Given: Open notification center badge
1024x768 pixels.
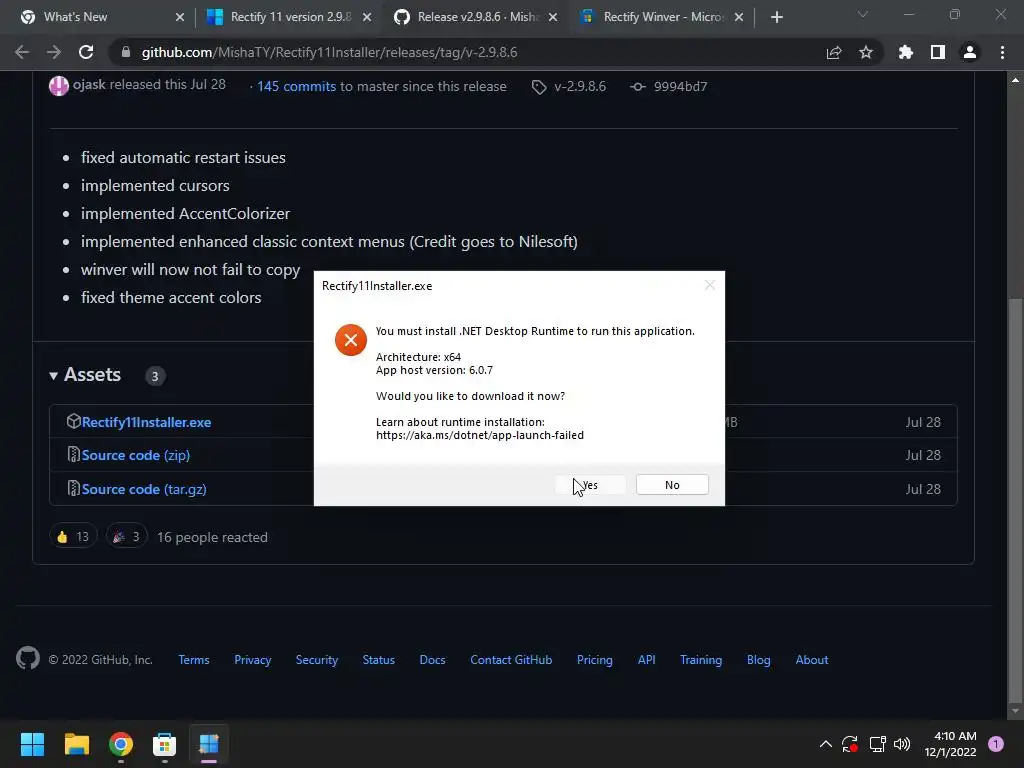Looking at the screenshot, I should 996,744.
